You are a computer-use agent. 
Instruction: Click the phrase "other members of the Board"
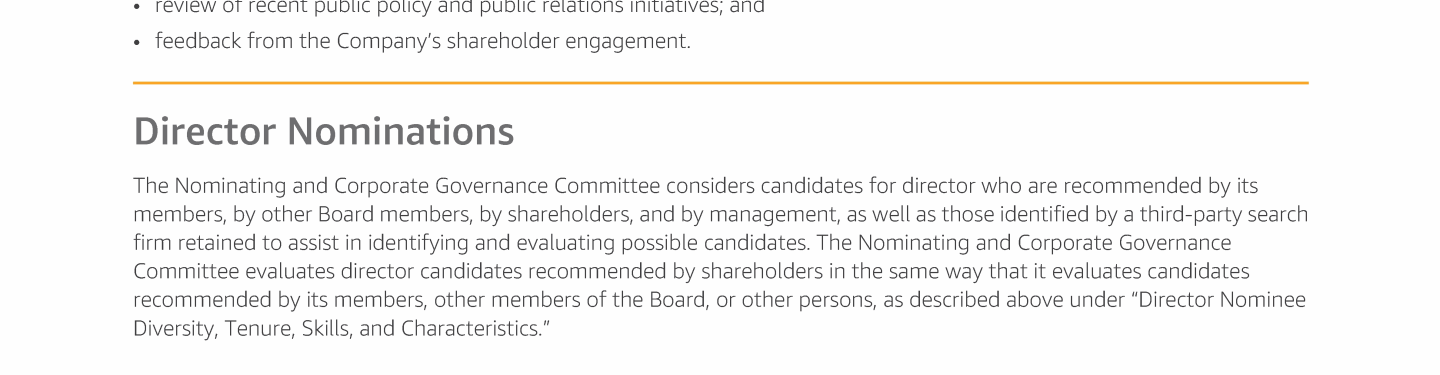pos(572,300)
